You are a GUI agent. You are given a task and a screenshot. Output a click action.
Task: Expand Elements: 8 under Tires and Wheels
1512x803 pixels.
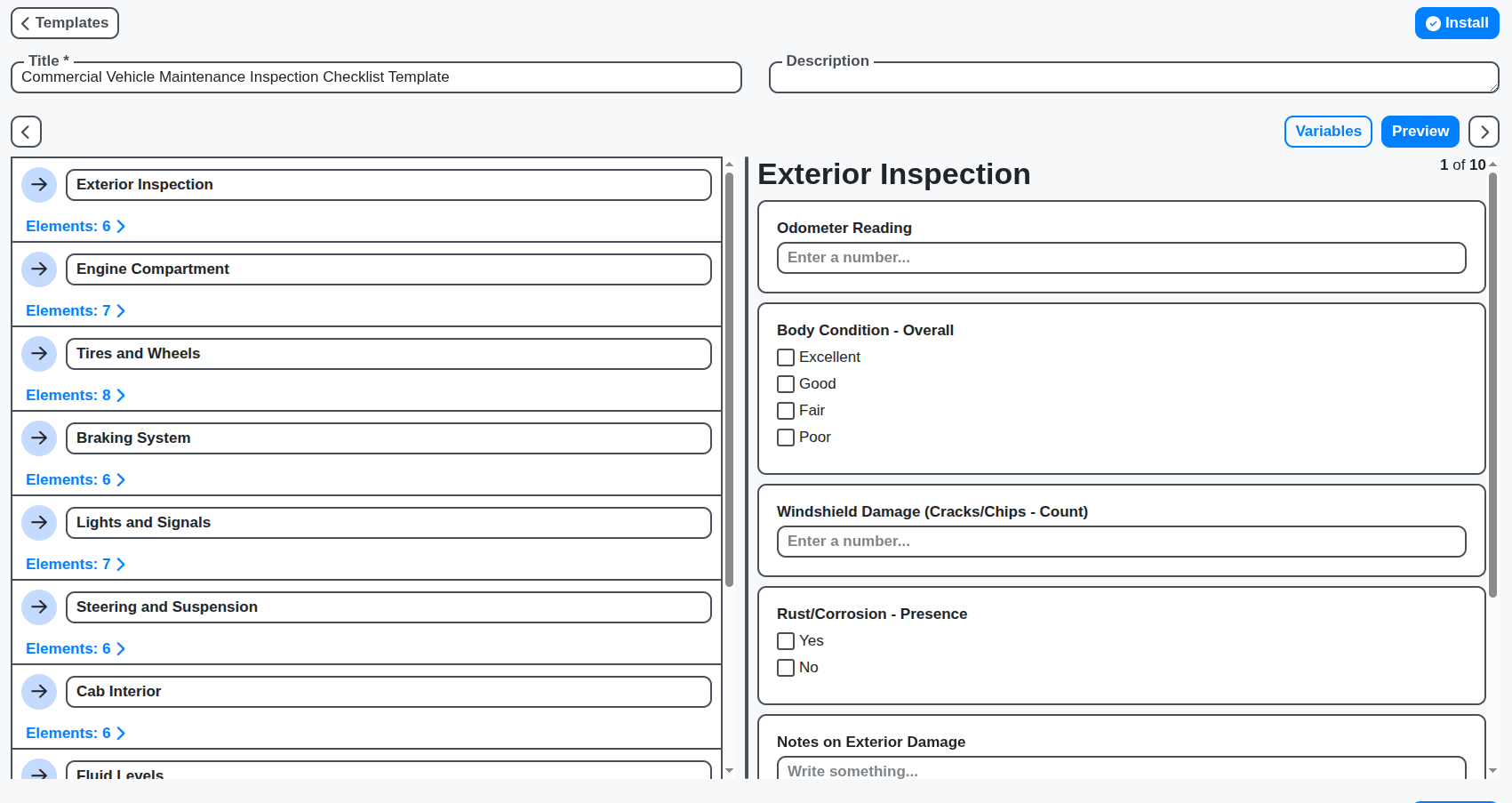76,396
